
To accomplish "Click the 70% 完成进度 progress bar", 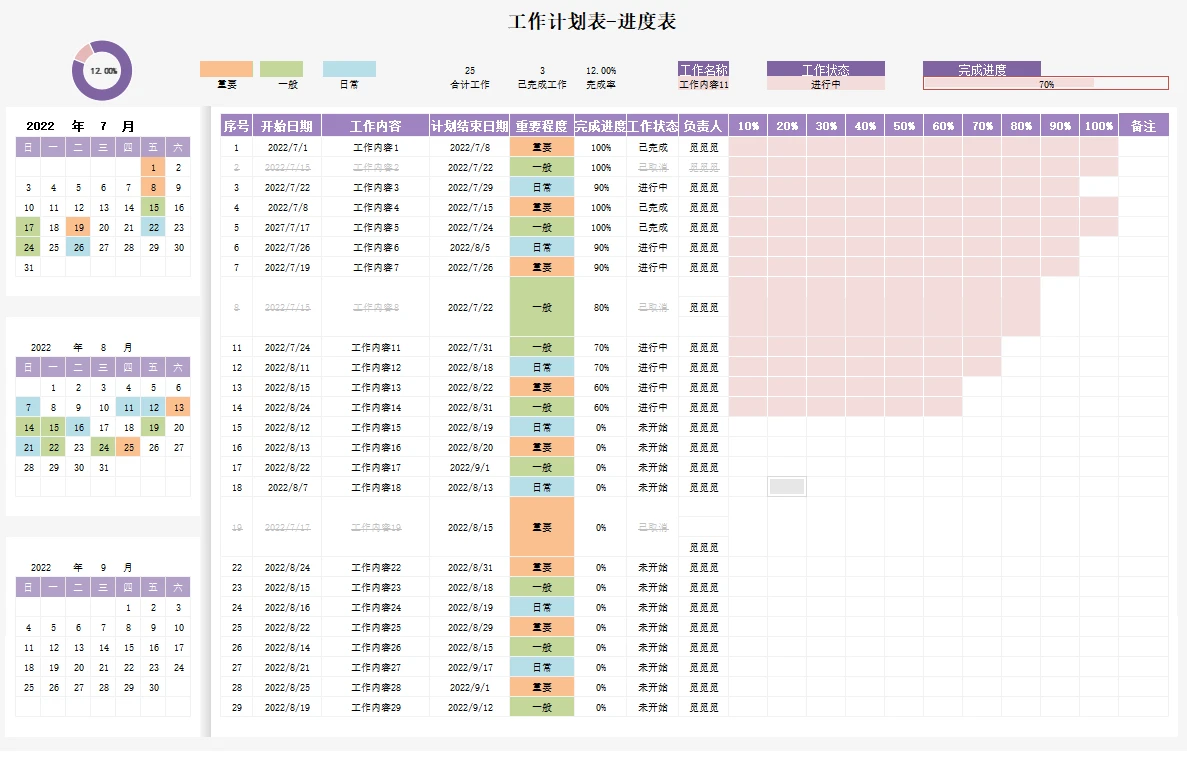I will (x=1045, y=84).
